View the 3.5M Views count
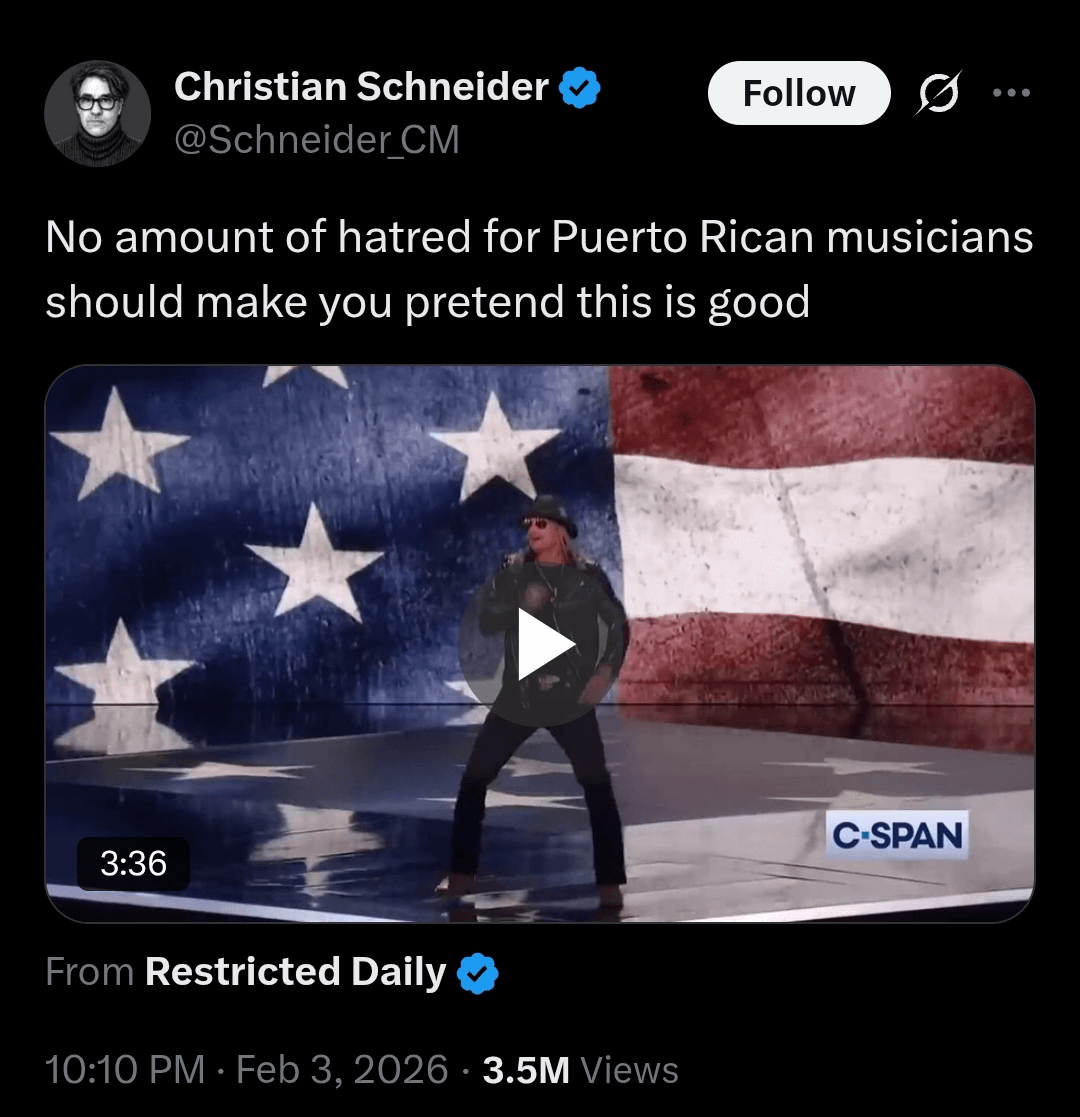 (580, 1070)
